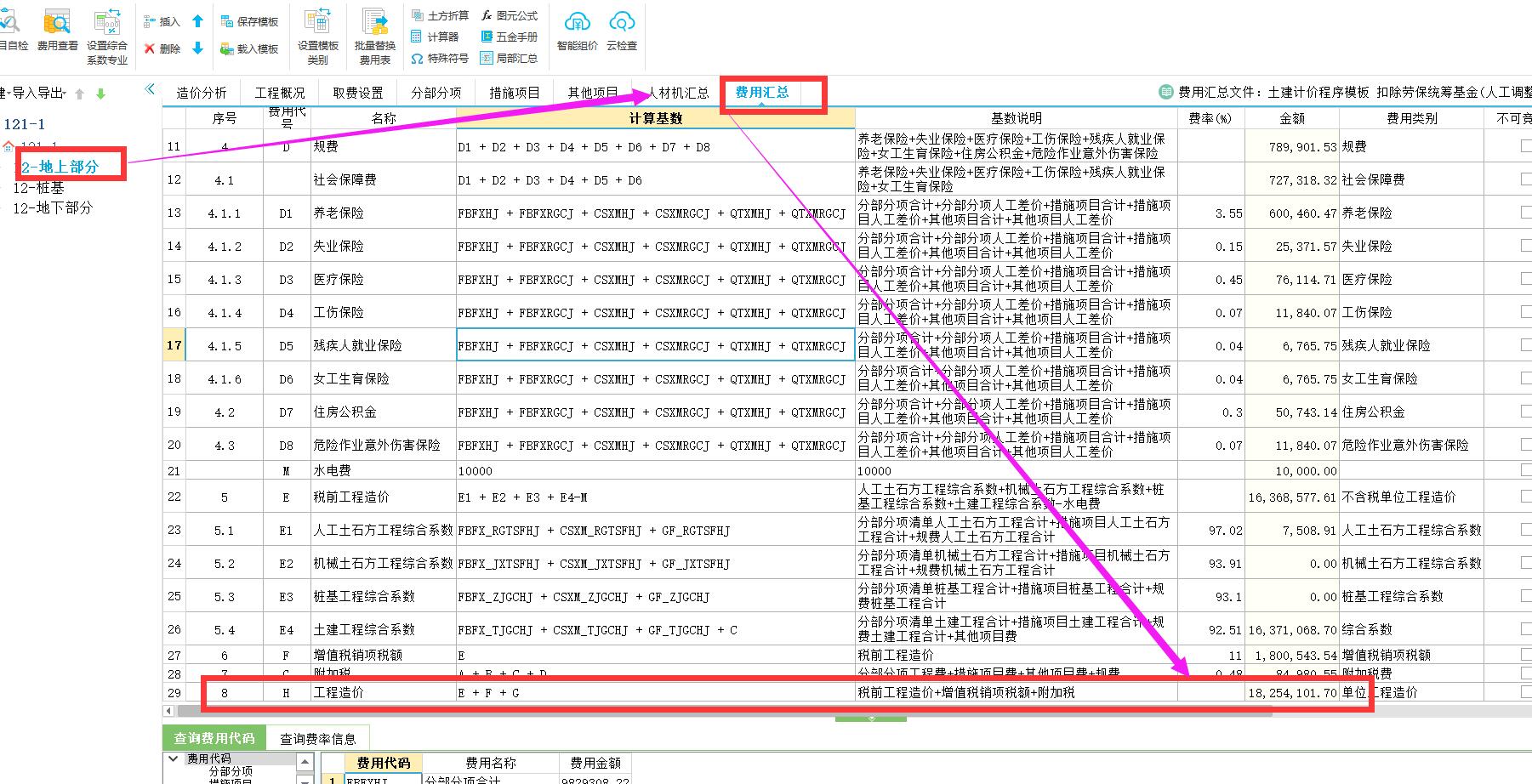The image size is (1532, 784).
Task: Toggle checkbox in 税前工程造价 row
Action: pyautogui.click(x=1526, y=497)
